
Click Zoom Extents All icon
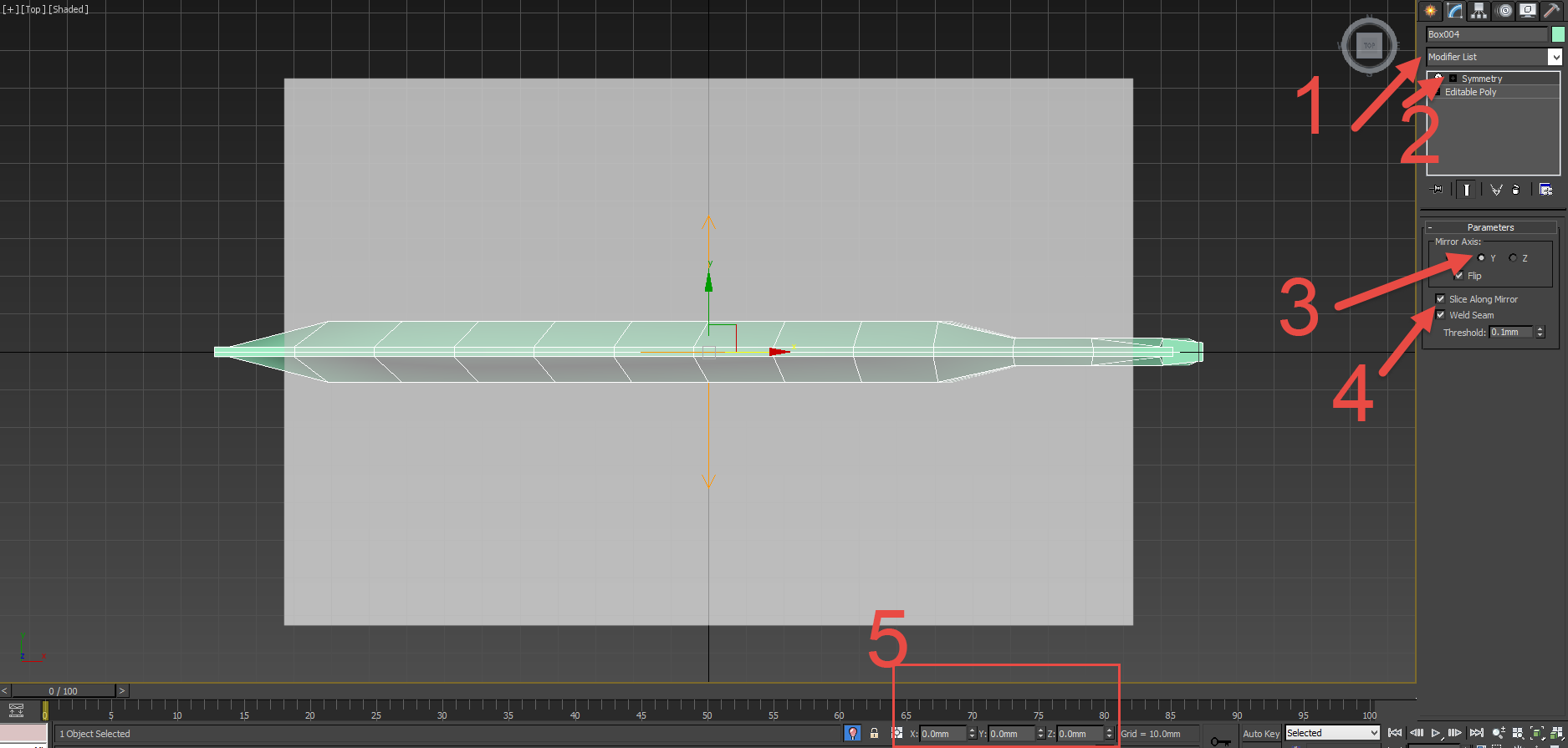(x=1556, y=733)
